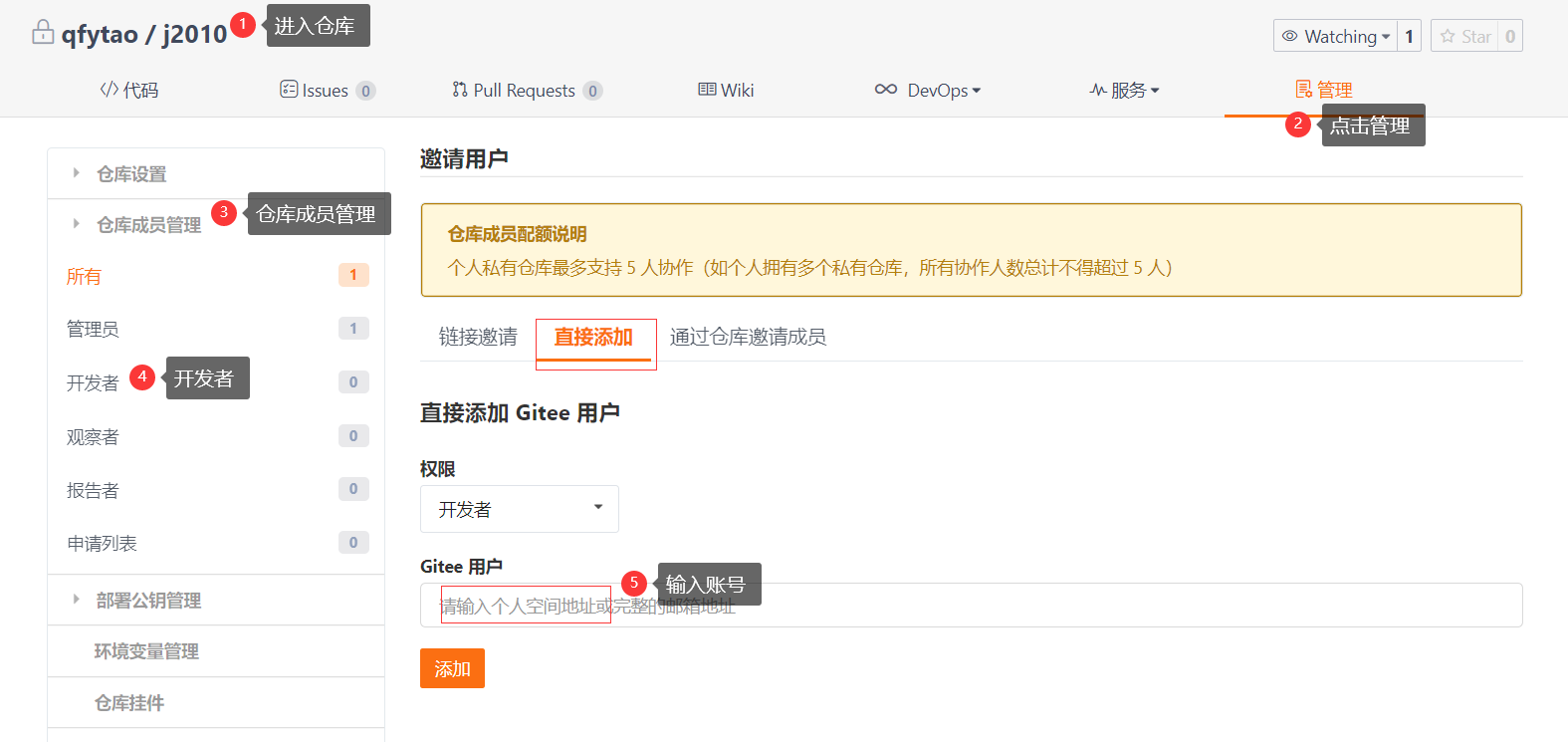The width and height of the screenshot is (1568, 742).
Task: Collapse the 仓库成员管理 section
Action: click(136, 225)
